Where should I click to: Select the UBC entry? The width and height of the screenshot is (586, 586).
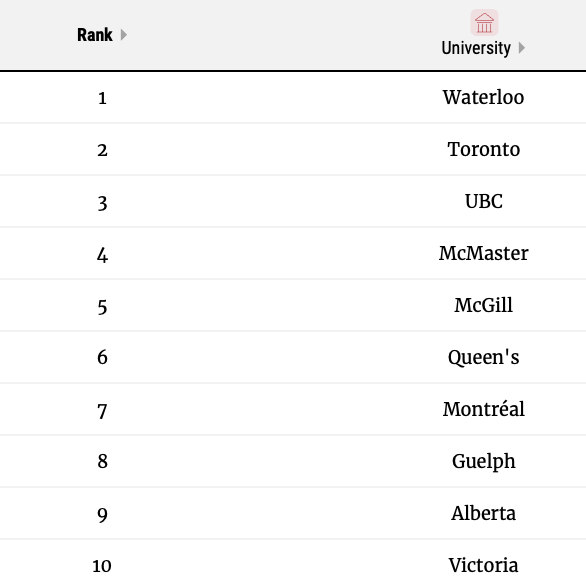point(484,201)
